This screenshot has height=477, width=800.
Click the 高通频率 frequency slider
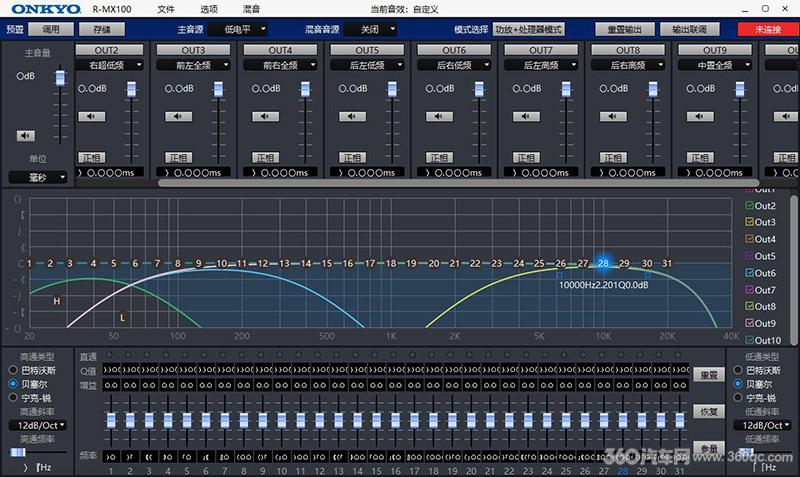pyautogui.click(x=18, y=452)
